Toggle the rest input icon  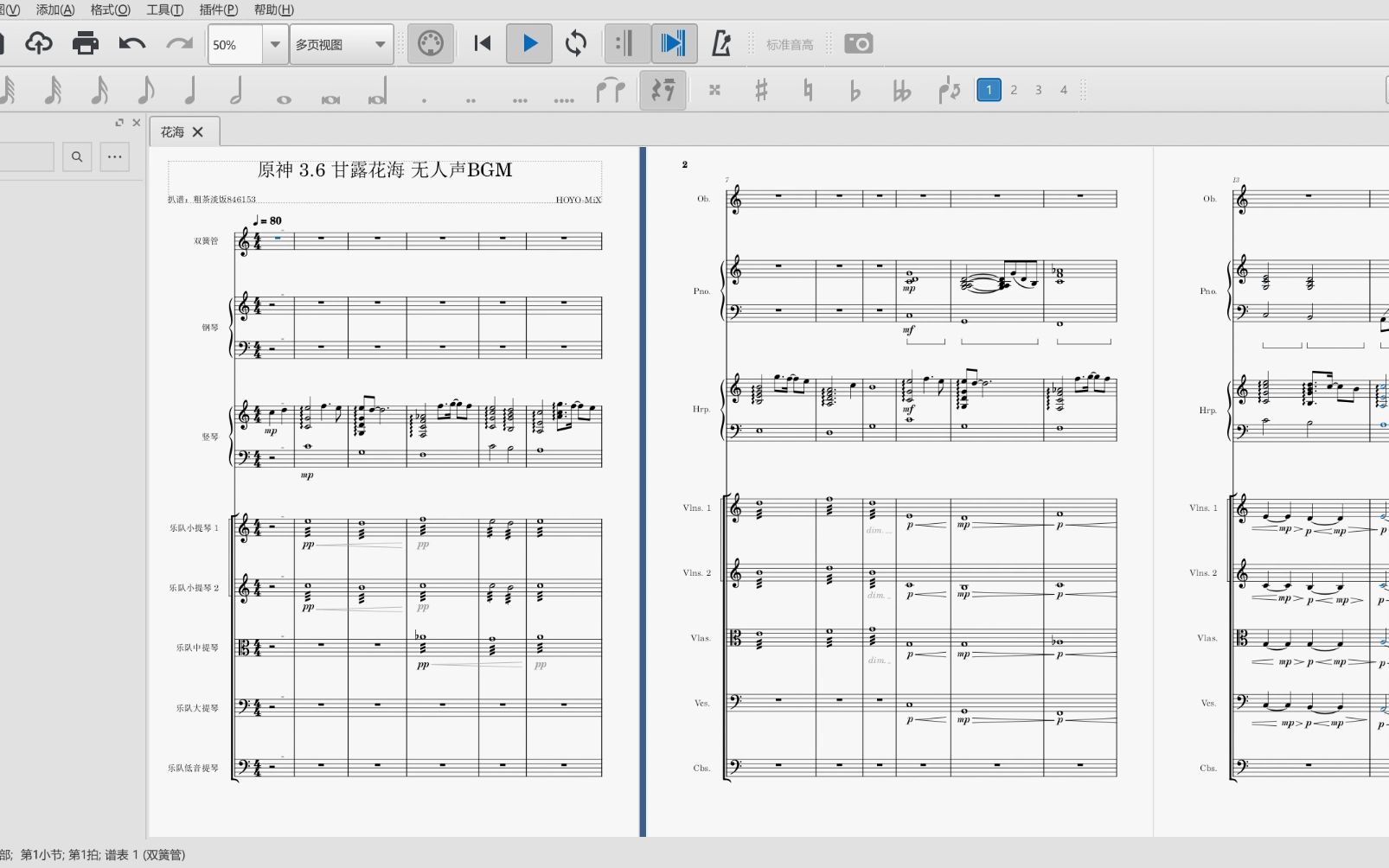pyautogui.click(x=663, y=90)
